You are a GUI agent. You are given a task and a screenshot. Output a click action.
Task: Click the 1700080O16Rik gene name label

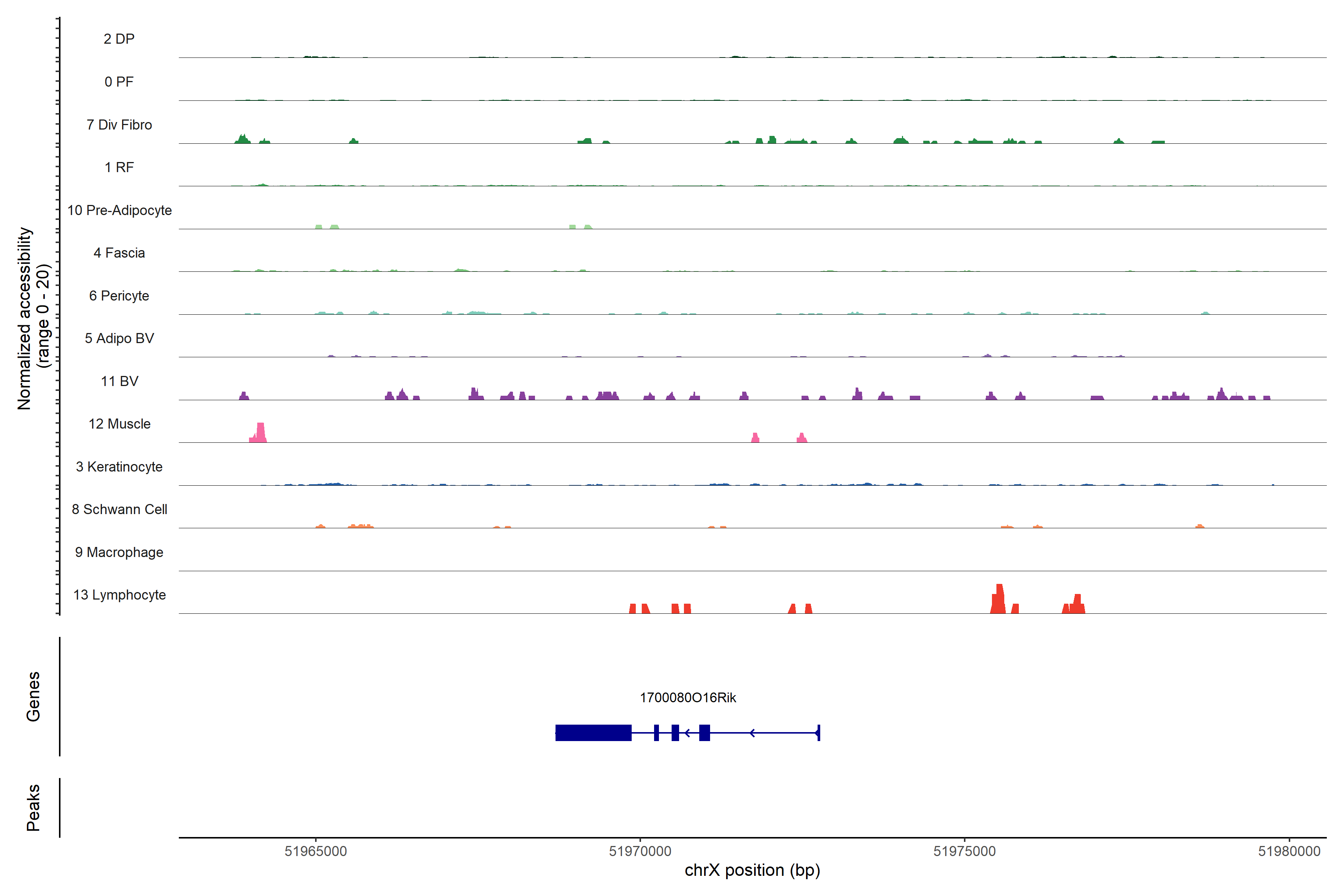(687, 698)
